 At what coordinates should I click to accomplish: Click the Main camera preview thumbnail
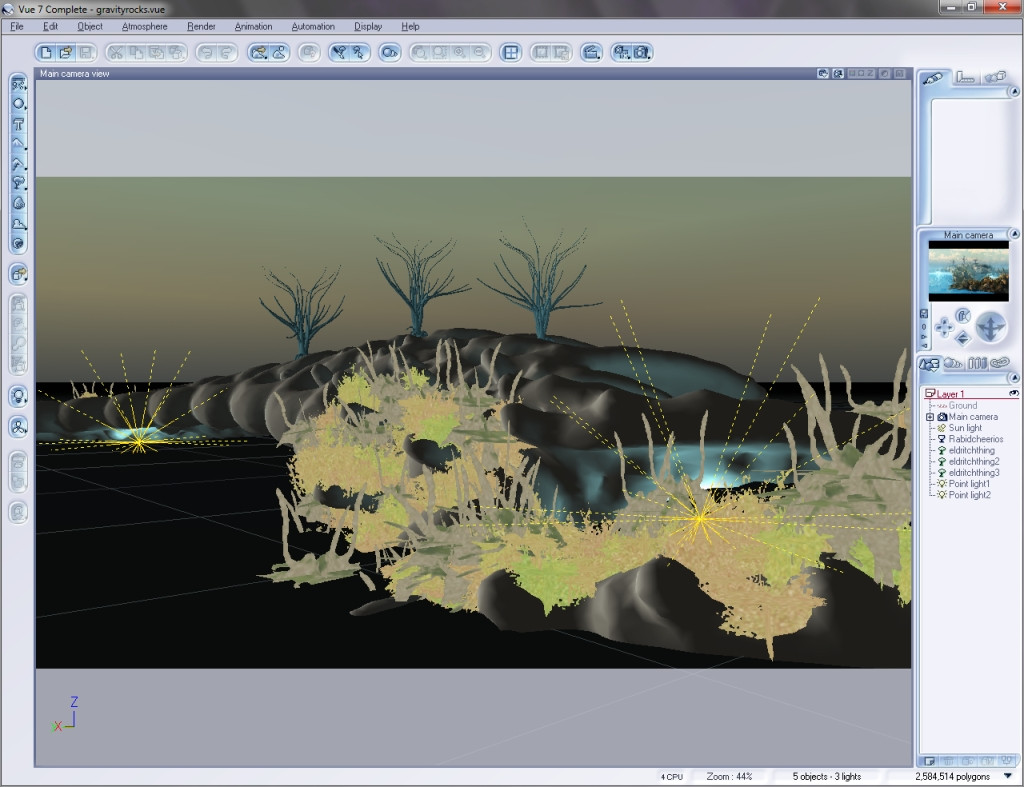click(x=968, y=270)
